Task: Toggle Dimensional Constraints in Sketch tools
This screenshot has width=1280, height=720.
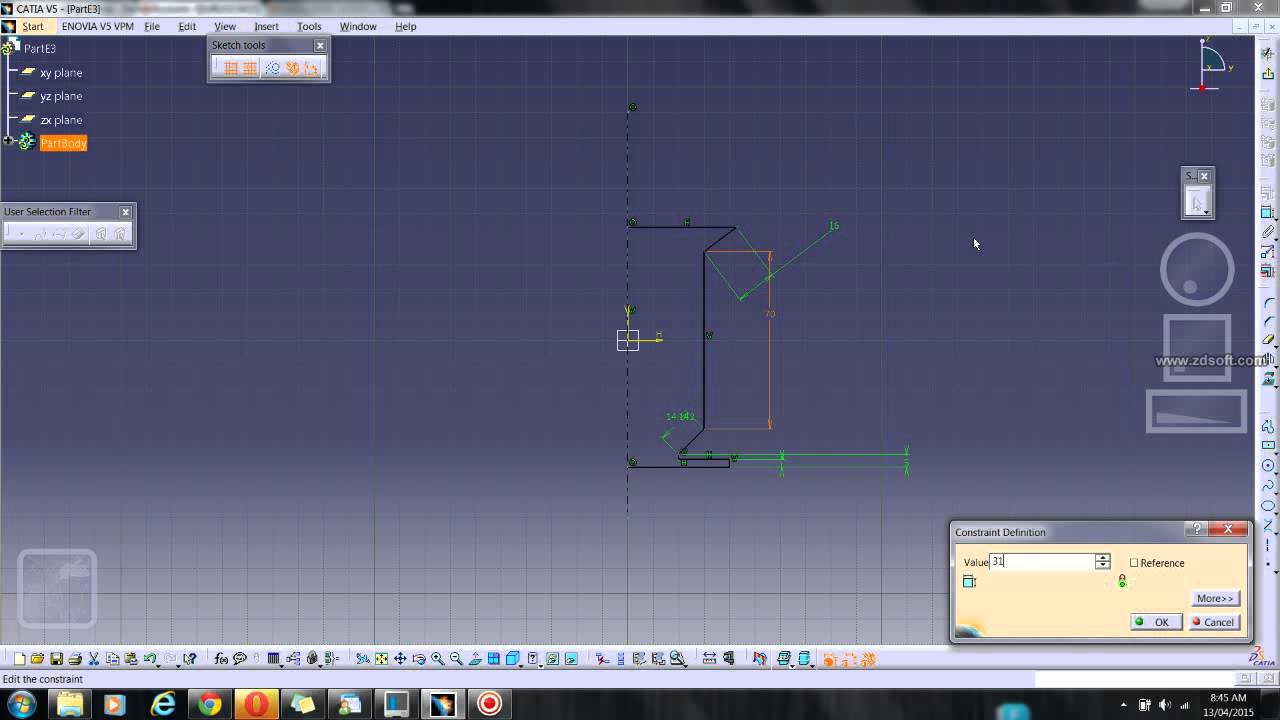Action: (311, 68)
